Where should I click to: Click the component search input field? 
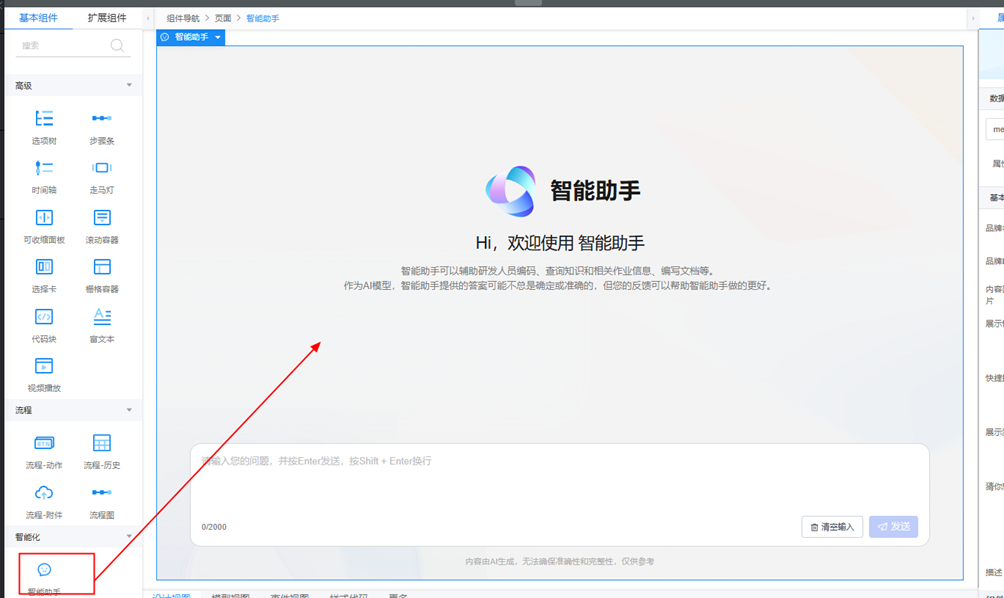point(65,46)
